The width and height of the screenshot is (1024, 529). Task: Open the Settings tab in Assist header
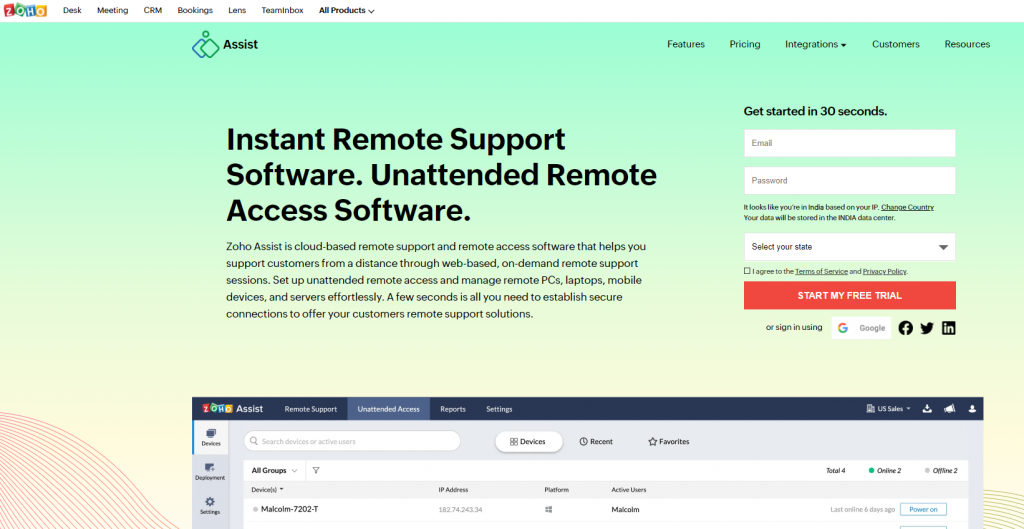tap(499, 409)
